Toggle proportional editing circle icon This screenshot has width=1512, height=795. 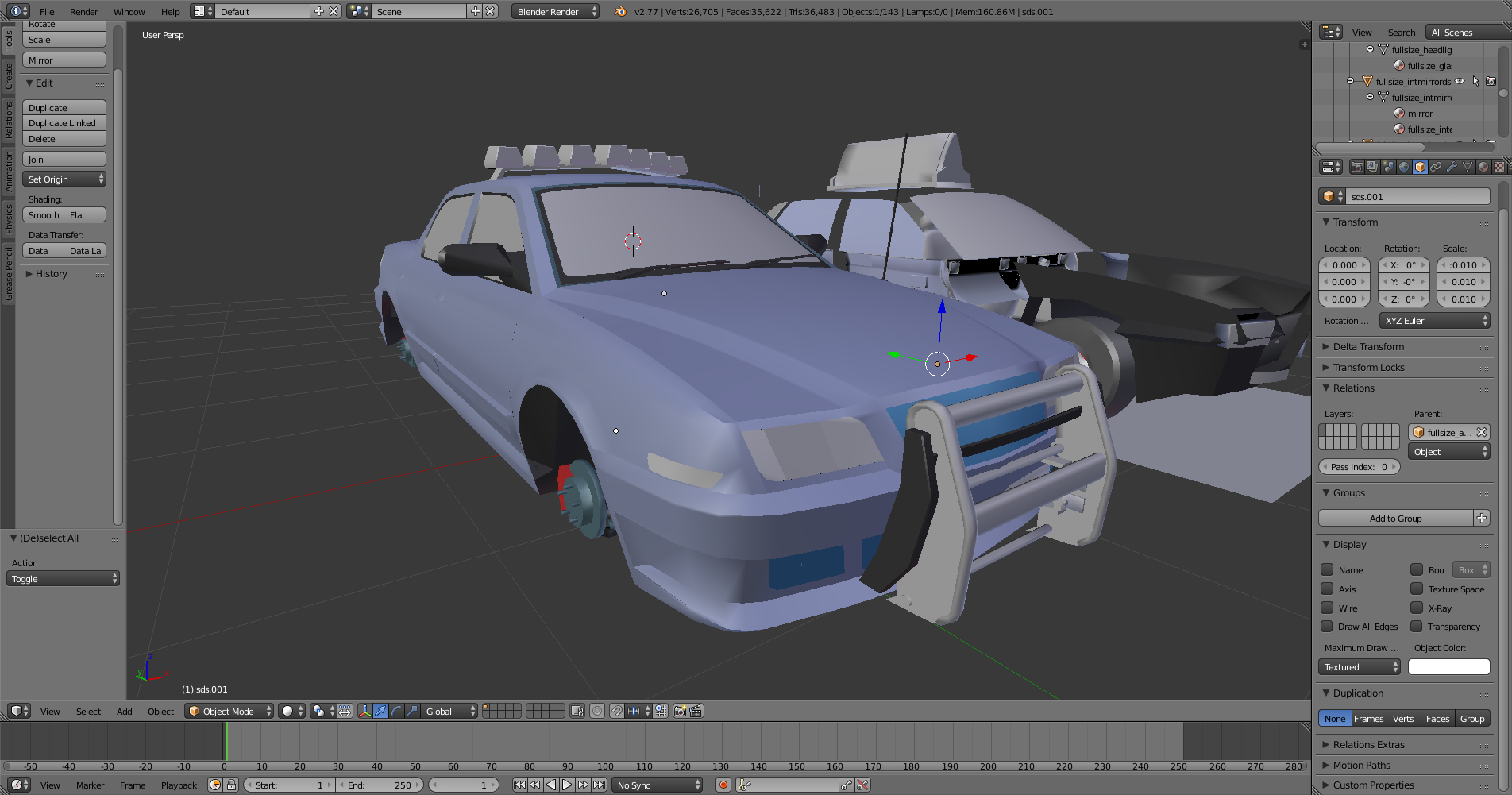pyautogui.click(x=597, y=711)
